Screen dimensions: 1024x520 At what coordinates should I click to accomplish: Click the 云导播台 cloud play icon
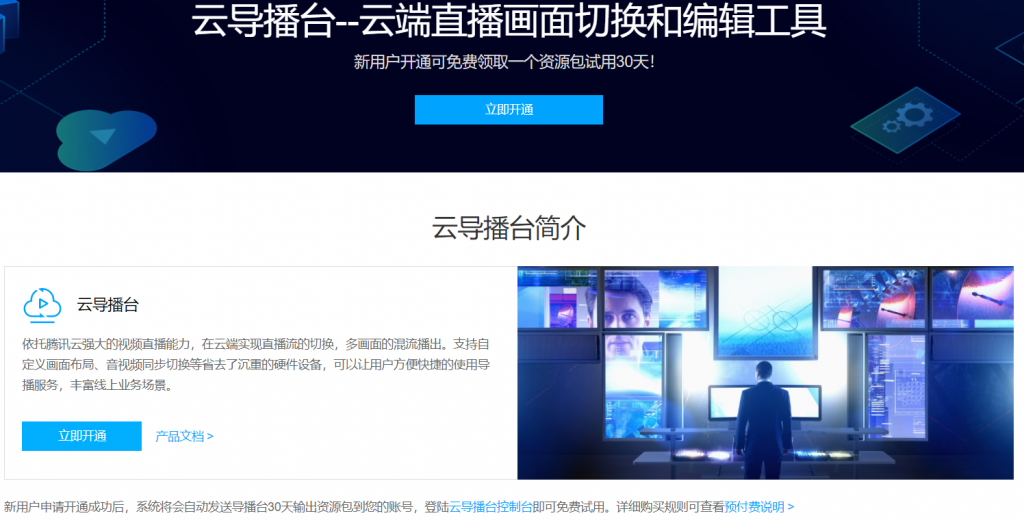point(42,305)
